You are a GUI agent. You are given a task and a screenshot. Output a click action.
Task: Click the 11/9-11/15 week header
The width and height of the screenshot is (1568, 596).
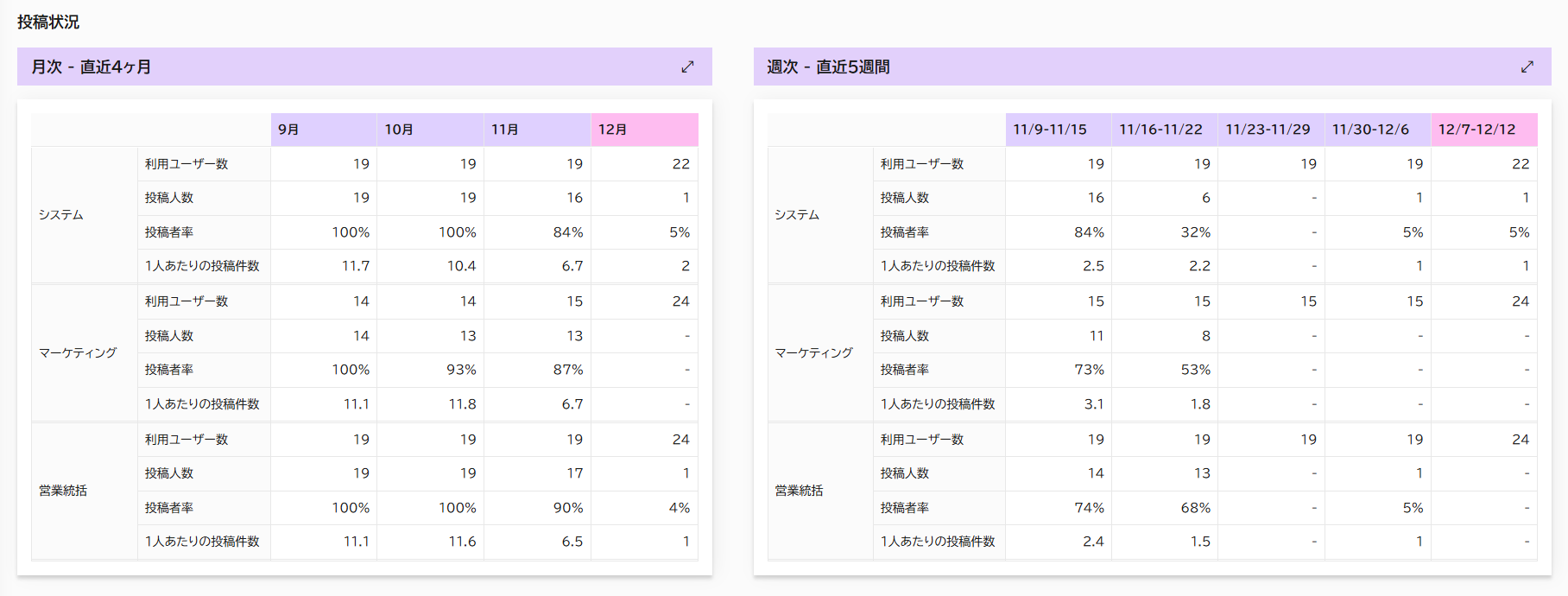(1059, 130)
